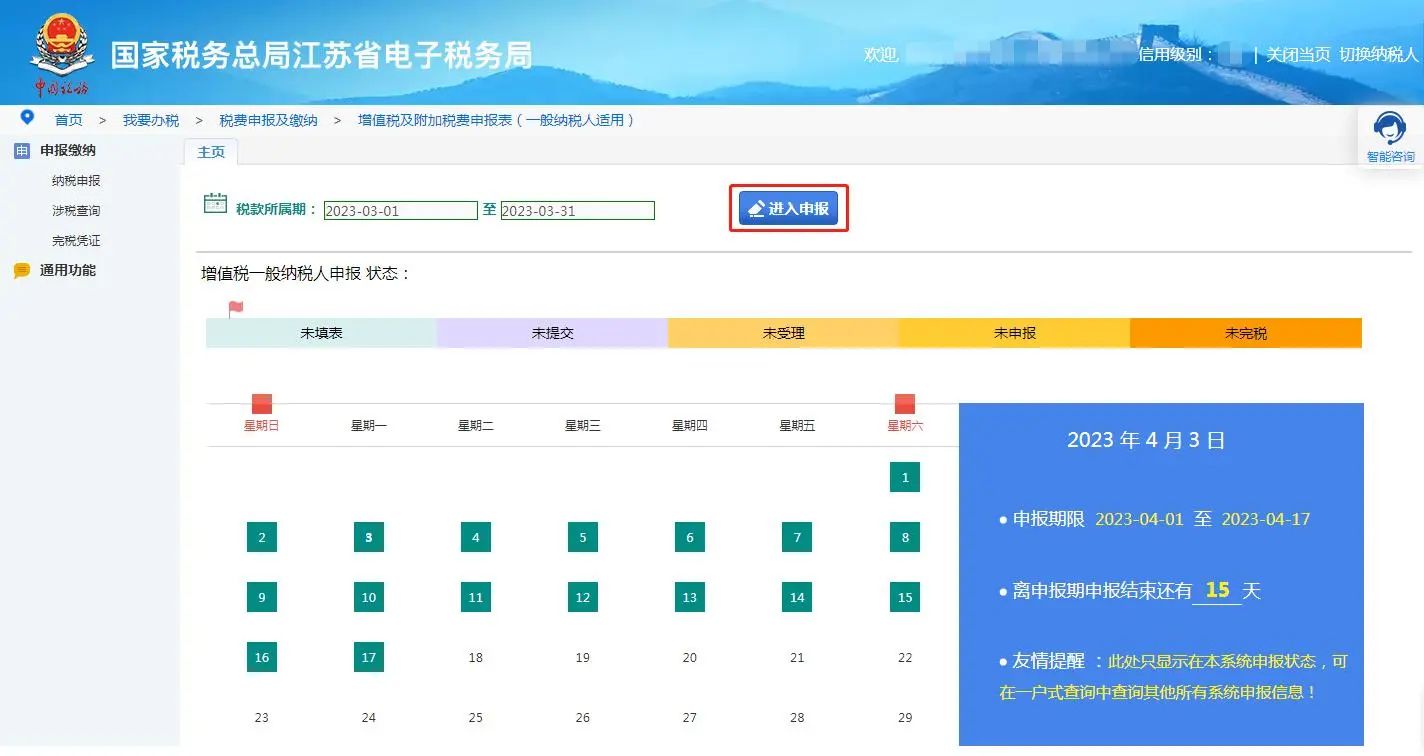Click the 星期五 column header
Viewport: 1424px width, 756px height.
point(797,426)
